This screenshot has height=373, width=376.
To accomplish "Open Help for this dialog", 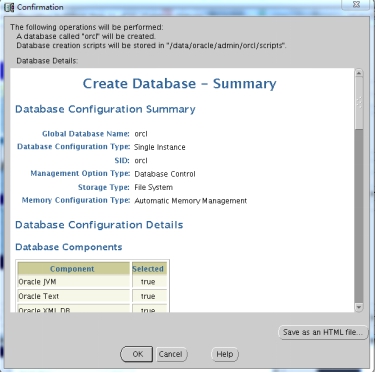I will click(x=225, y=354).
